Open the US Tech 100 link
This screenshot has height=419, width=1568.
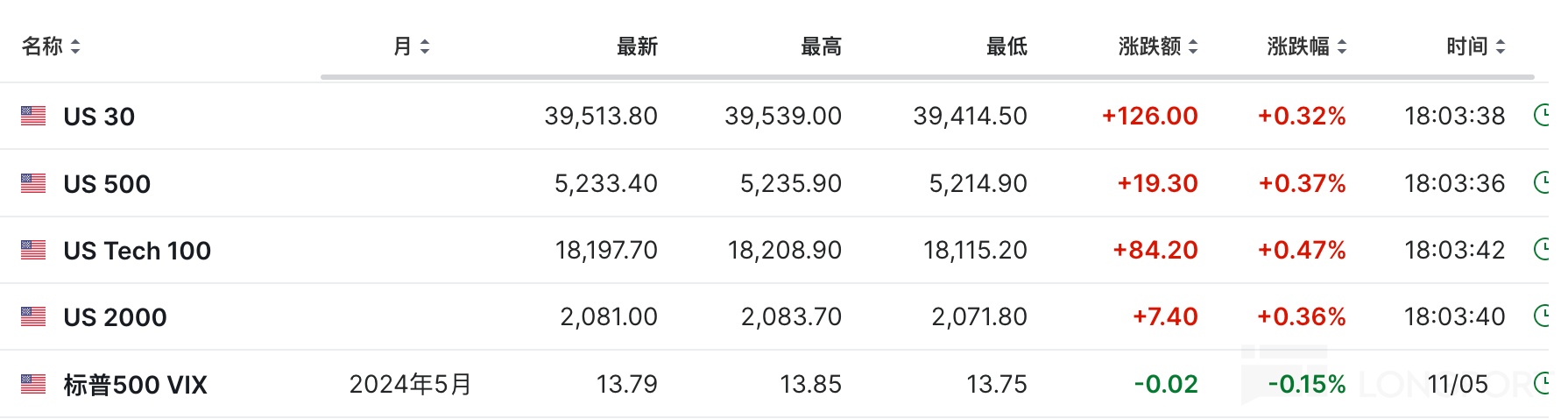click(x=137, y=251)
